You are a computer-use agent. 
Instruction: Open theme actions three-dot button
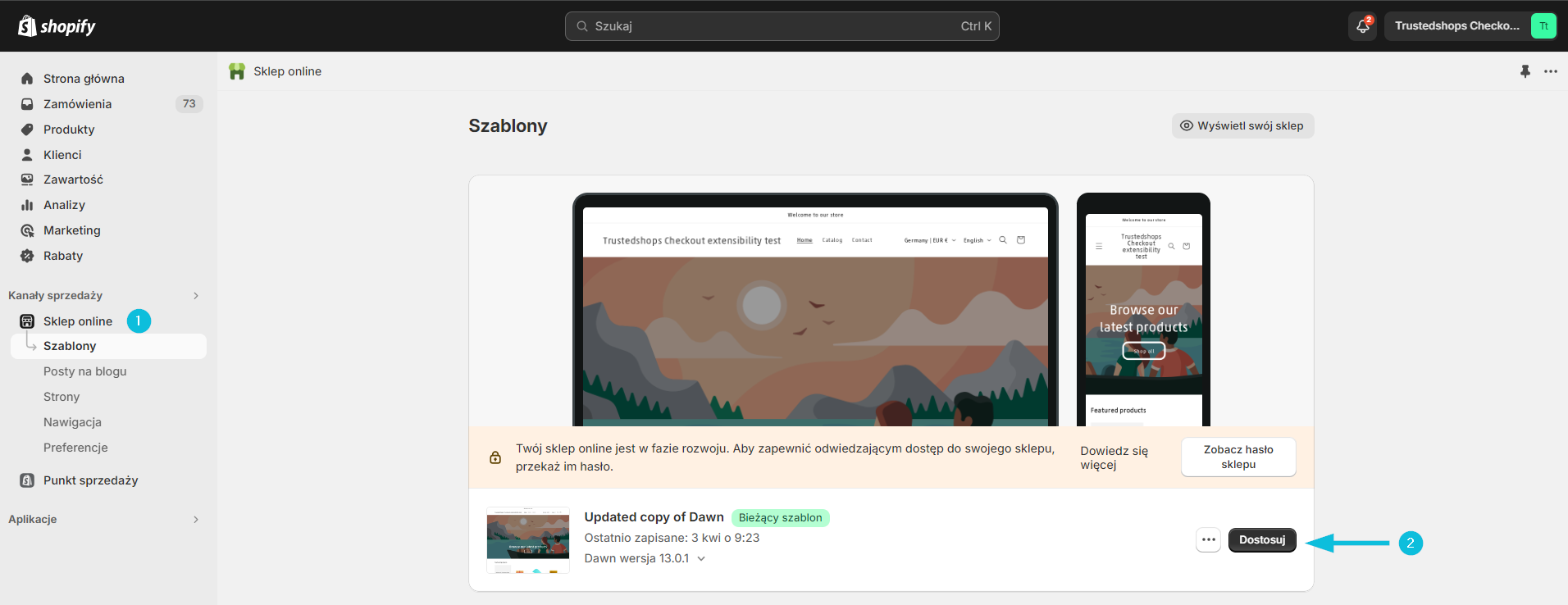(1208, 540)
